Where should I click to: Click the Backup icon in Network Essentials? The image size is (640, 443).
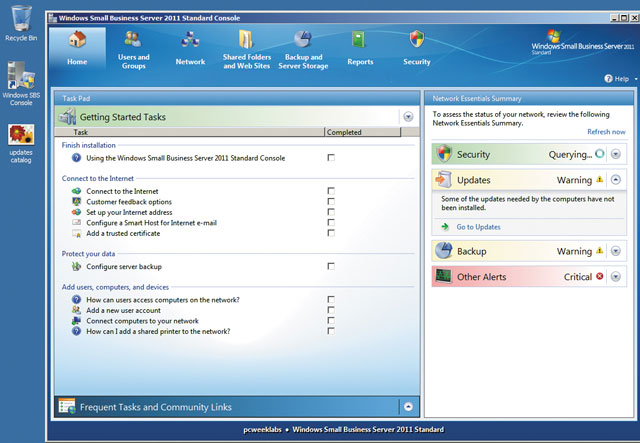(x=444, y=251)
